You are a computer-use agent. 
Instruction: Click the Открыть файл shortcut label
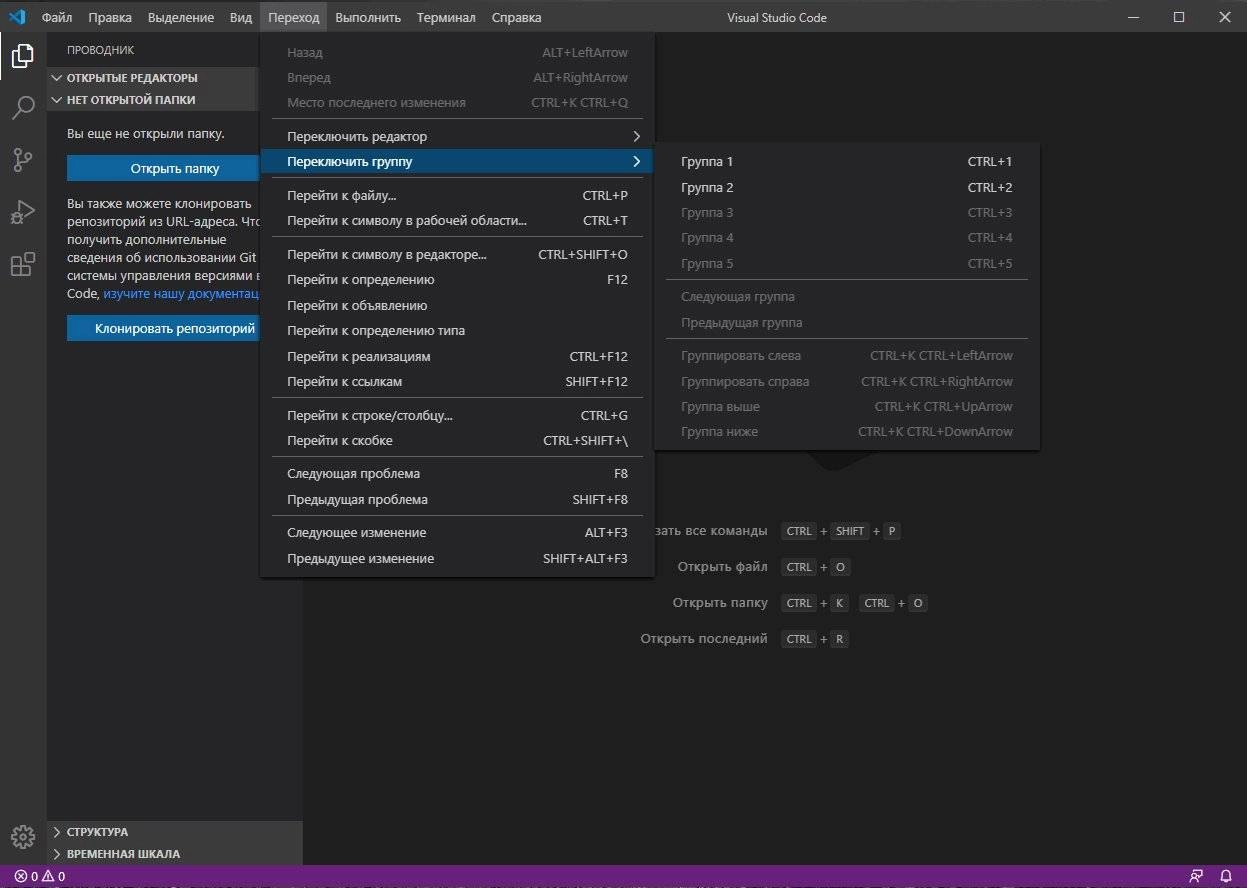(x=722, y=567)
